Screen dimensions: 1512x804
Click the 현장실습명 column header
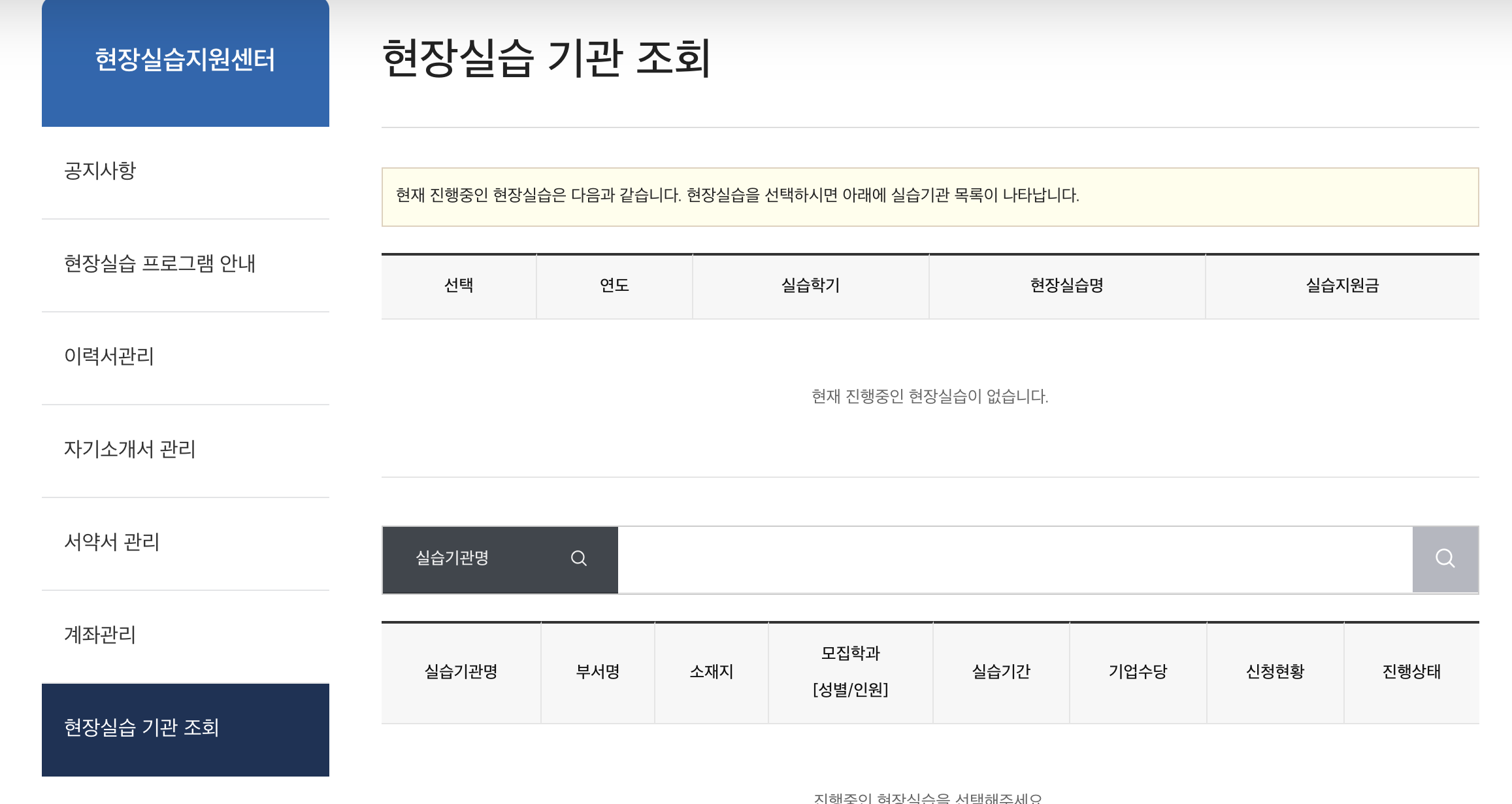(1066, 286)
